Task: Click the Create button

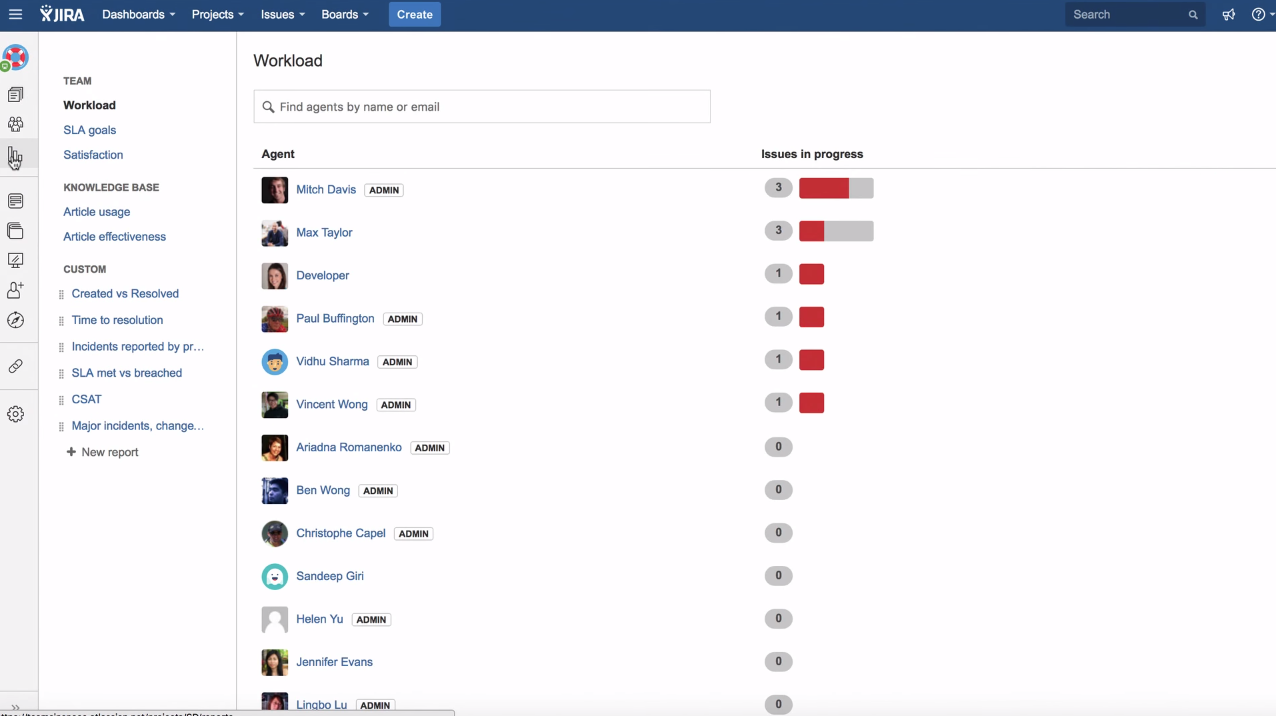Action: pyautogui.click(x=415, y=15)
